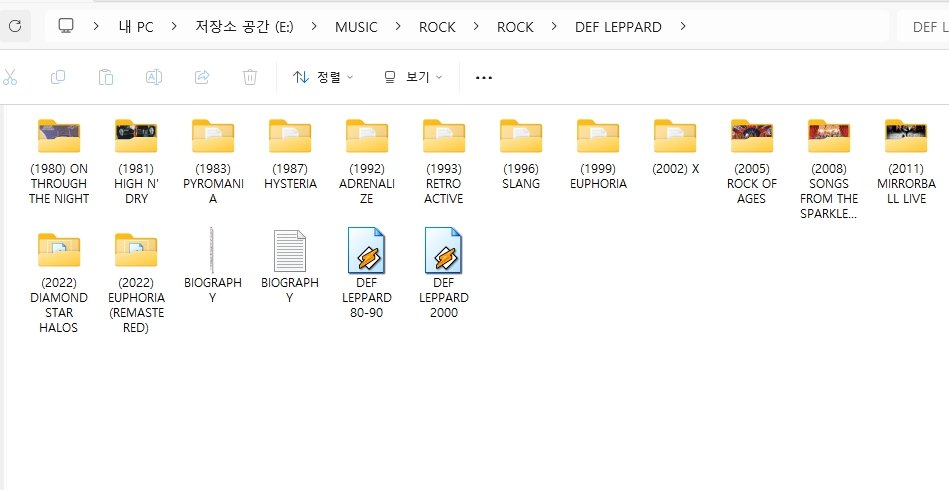Expand chevron after PC monitor icon
This screenshot has height=490, width=949.
point(96,27)
